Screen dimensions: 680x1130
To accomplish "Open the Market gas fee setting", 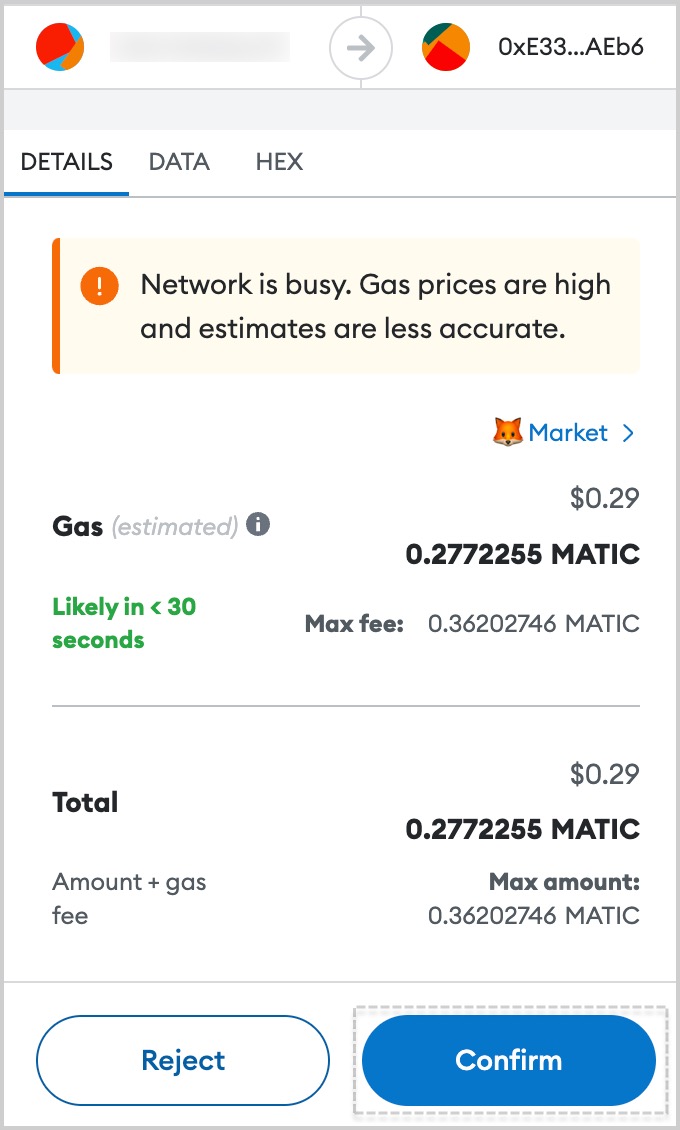I will pos(568,432).
